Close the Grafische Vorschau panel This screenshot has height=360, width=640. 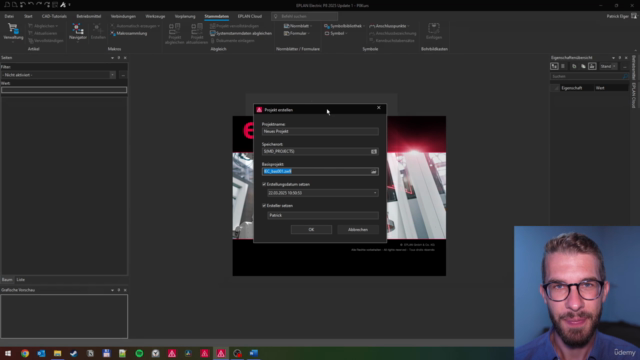[125, 290]
